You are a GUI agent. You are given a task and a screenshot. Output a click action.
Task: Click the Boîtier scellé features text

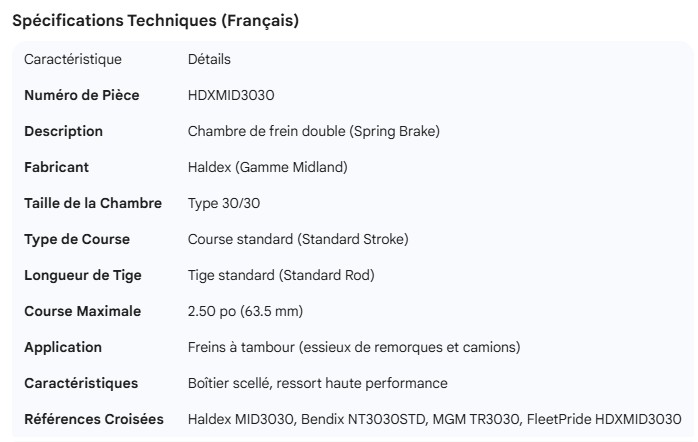[317, 383]
